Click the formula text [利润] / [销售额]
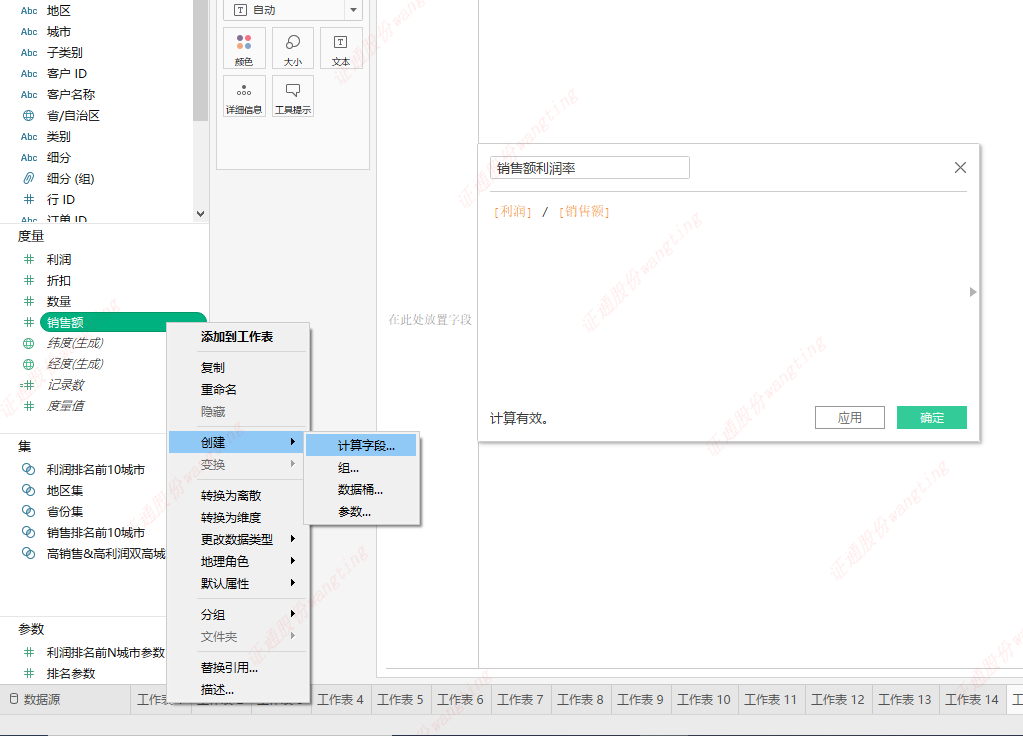 point(552,211)
